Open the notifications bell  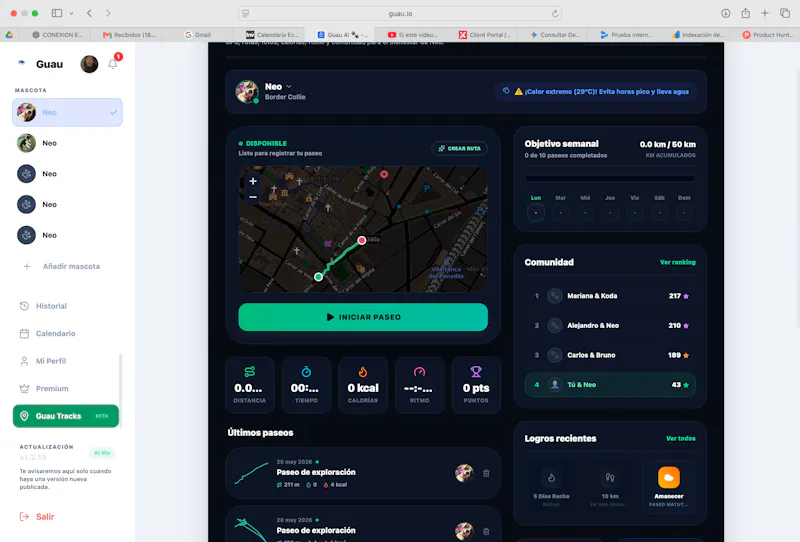(113, 64)
